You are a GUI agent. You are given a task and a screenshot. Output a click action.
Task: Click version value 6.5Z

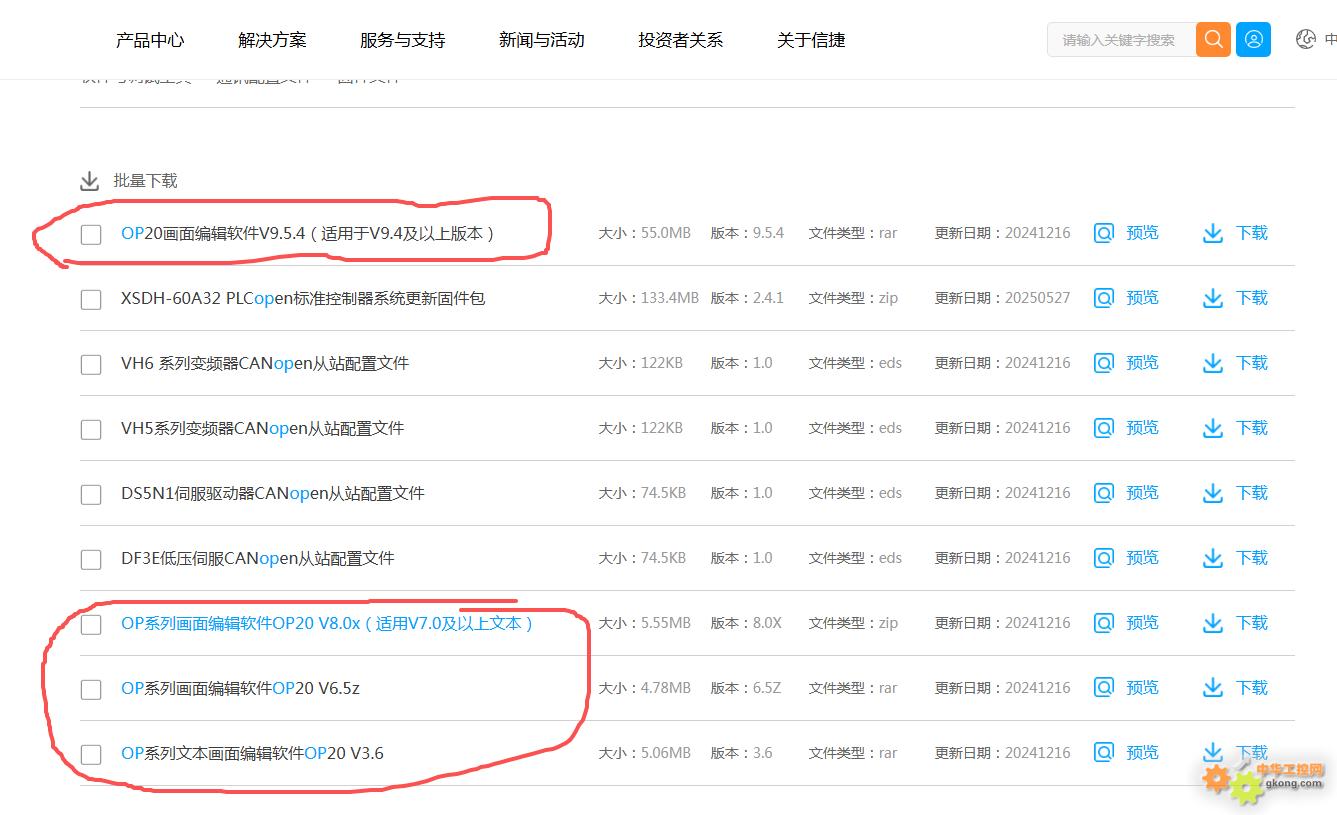[x=767, y=688]
